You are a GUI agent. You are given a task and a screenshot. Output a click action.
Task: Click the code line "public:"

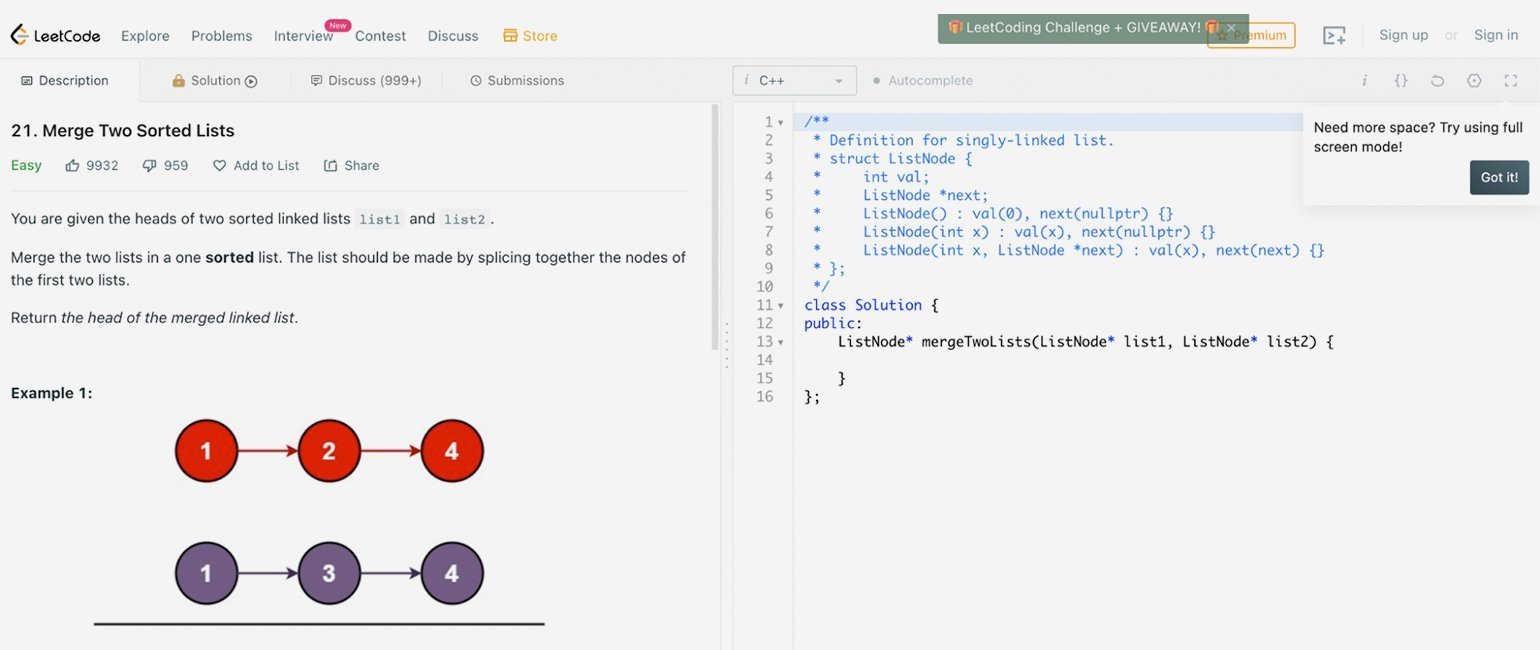coord(833,324)
